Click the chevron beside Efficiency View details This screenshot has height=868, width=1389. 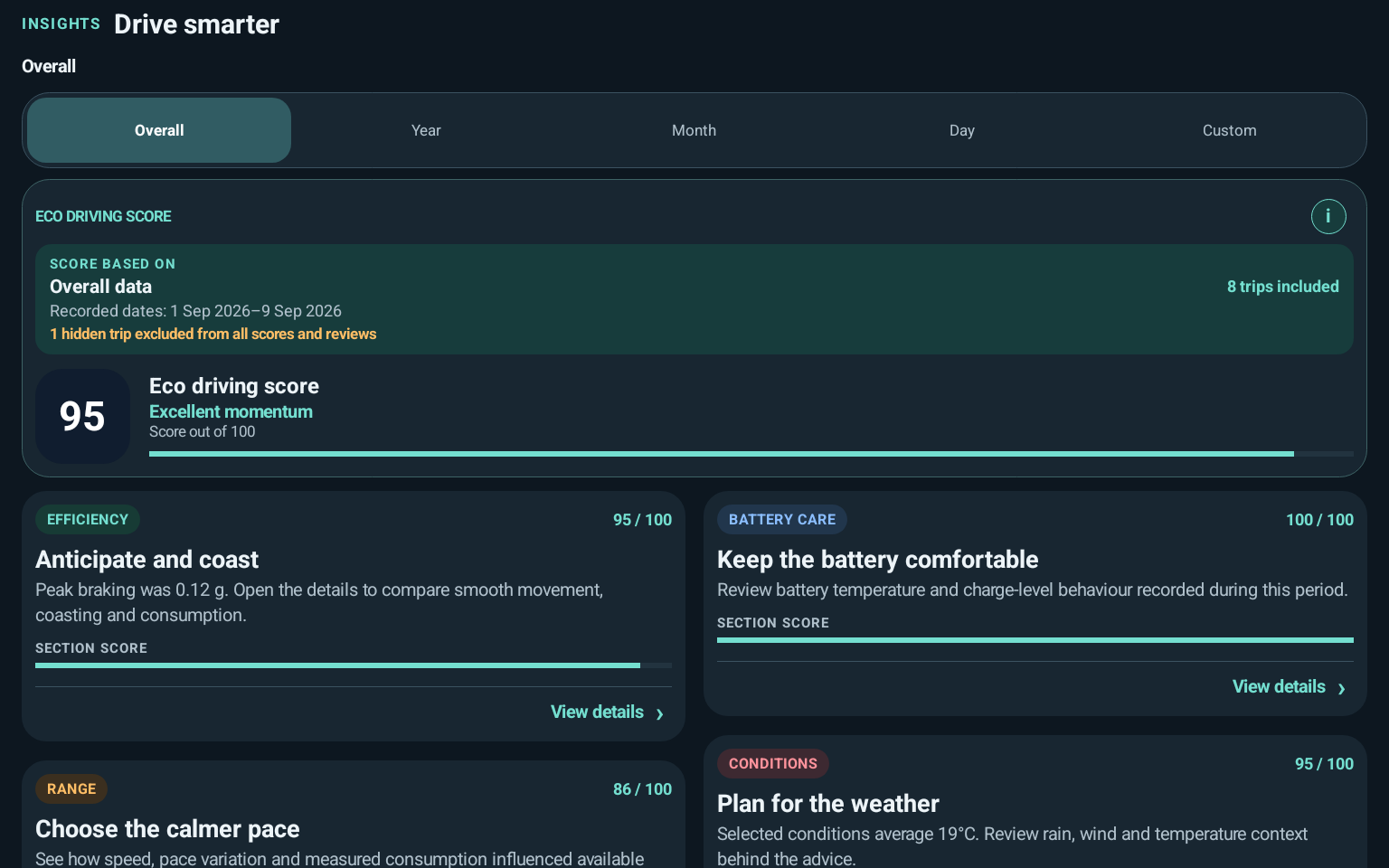click(660, 714)
